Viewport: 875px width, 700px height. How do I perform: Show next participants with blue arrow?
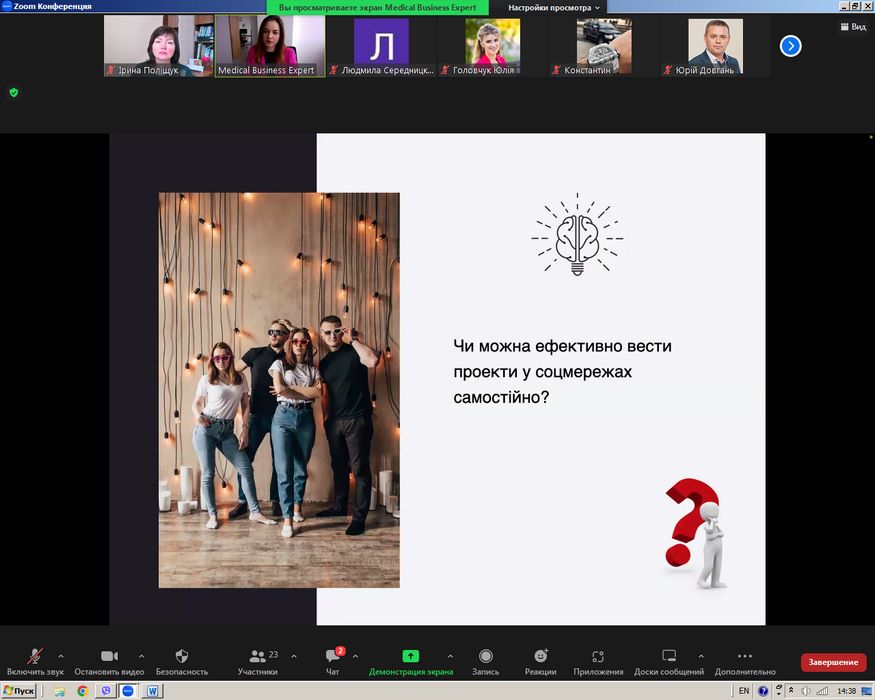[790, 46]
